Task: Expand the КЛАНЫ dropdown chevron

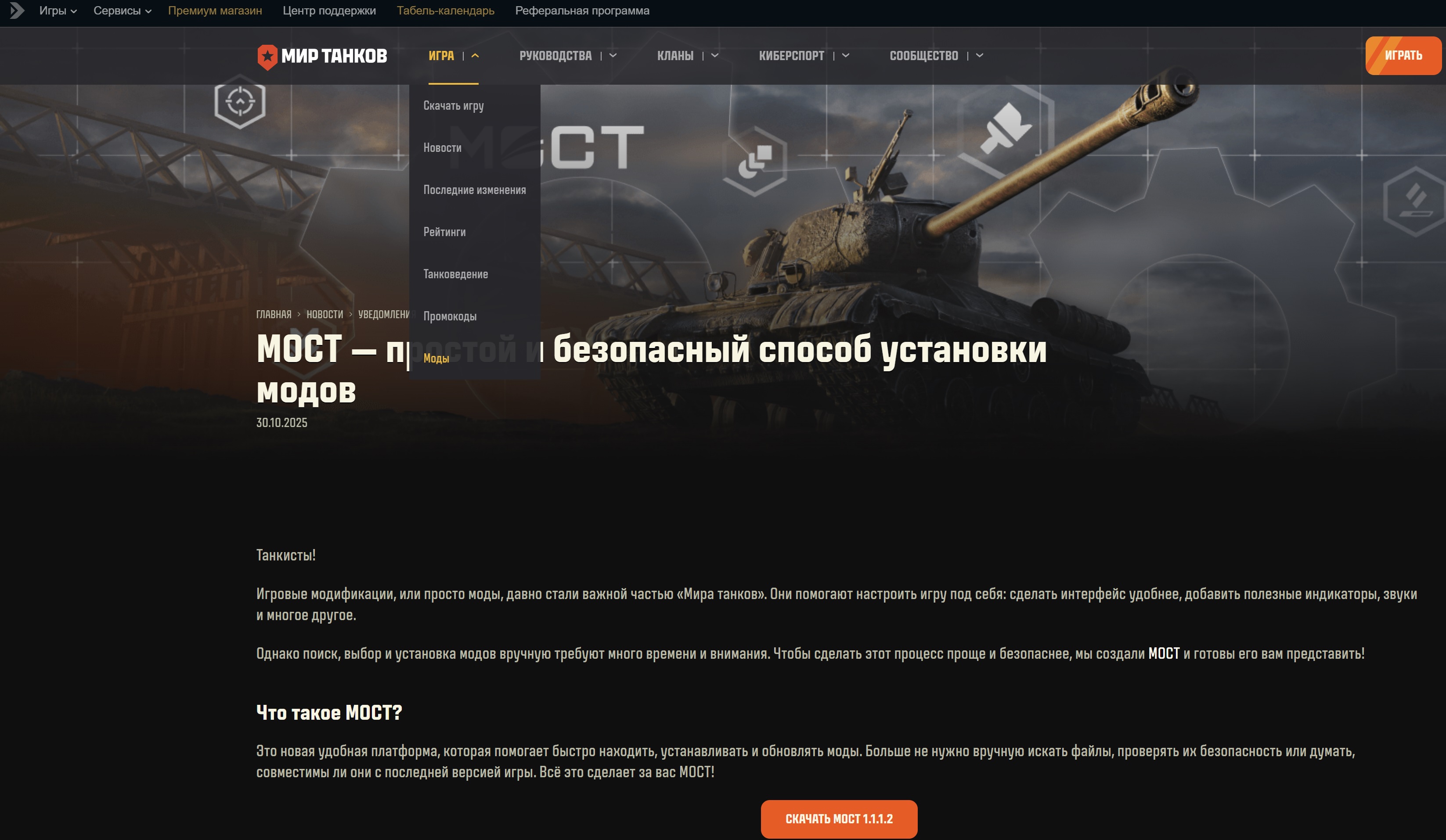Action: (x=715, y=56)
